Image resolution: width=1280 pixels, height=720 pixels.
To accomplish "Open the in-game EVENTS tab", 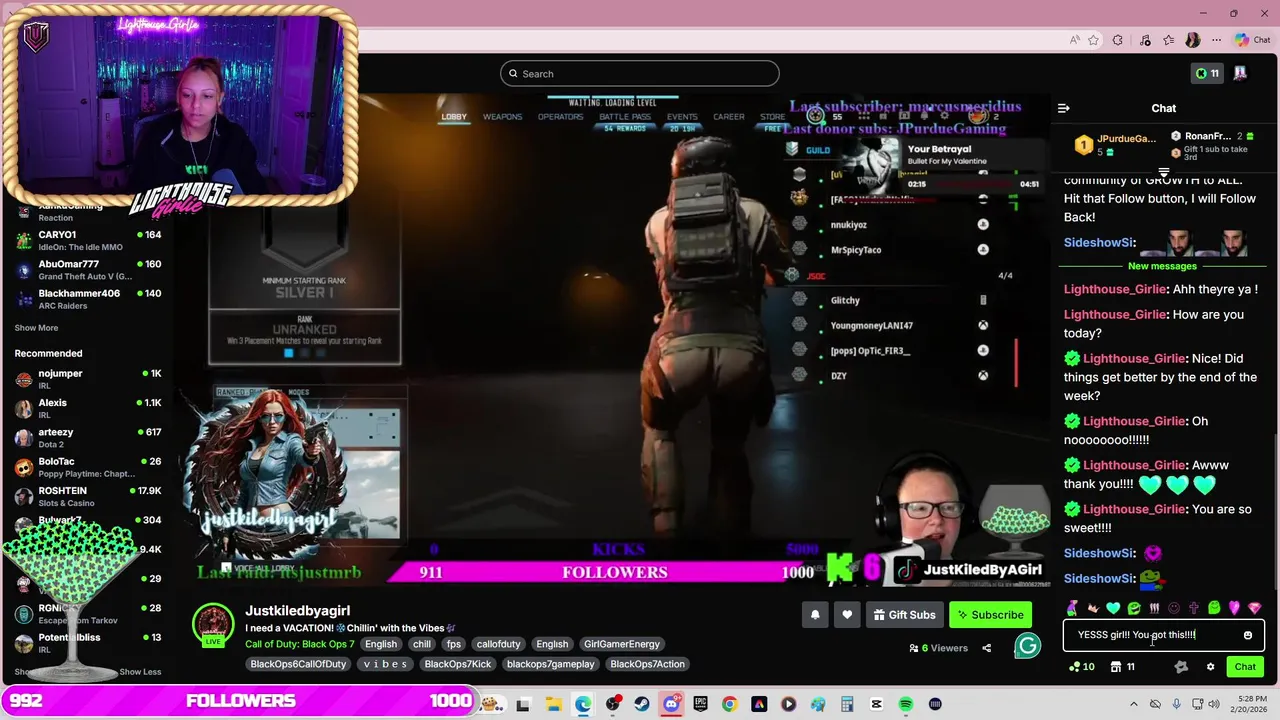I will click(682, 117).
